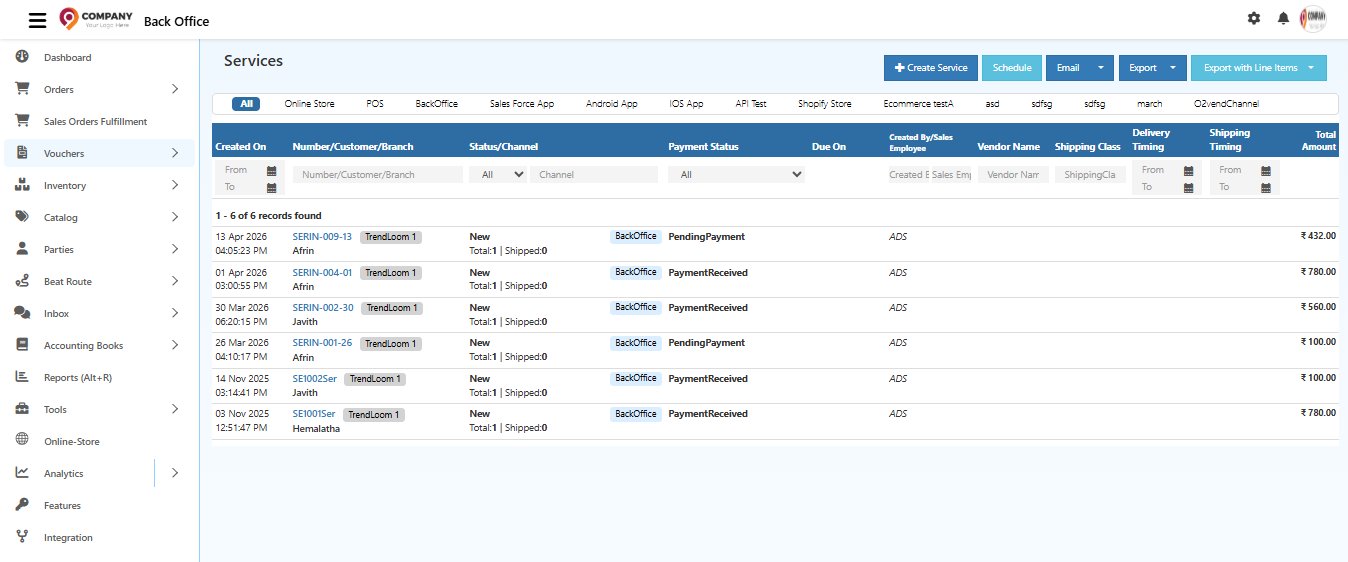Focus the Channel filter field
1348x562 pixels.
coord(594,174)
